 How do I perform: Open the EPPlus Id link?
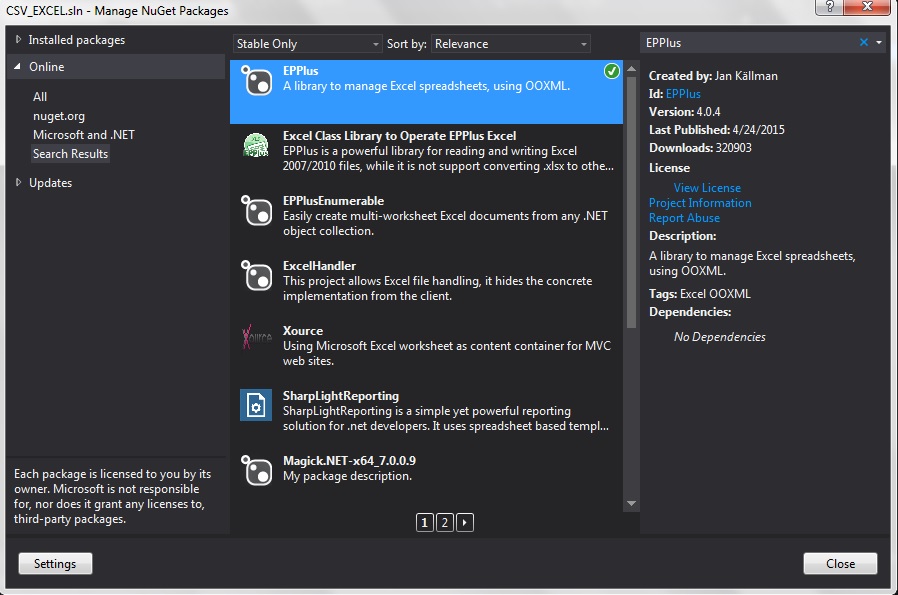[683, 94]
